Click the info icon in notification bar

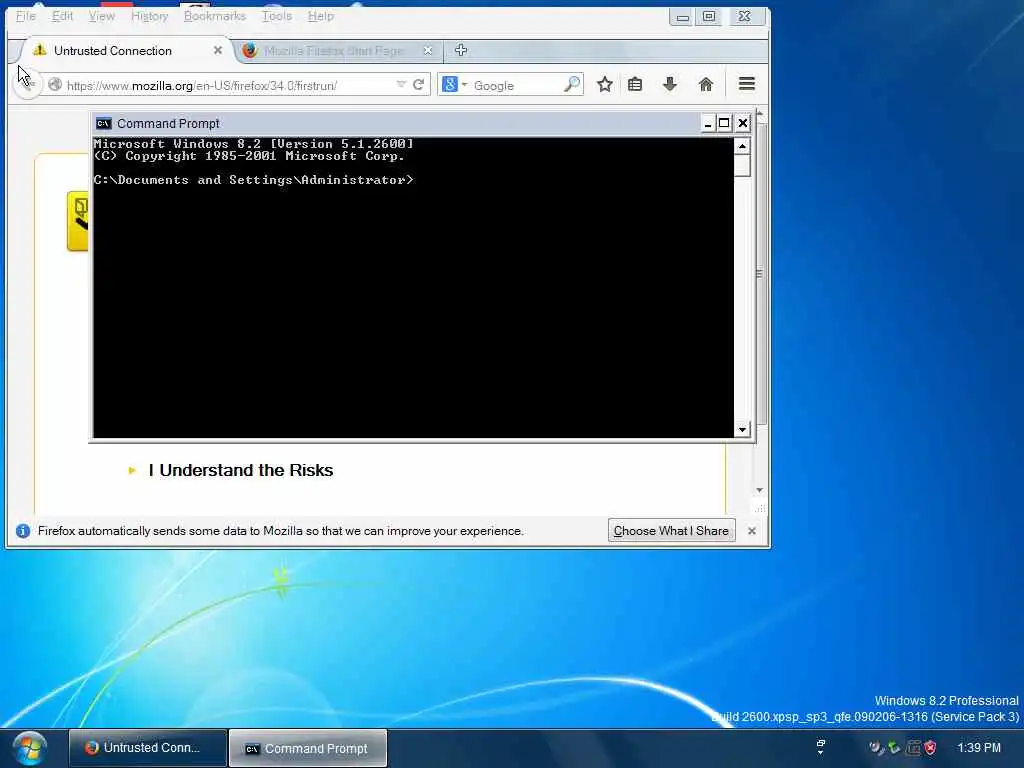pyautogui.click(x=23, y=531)
